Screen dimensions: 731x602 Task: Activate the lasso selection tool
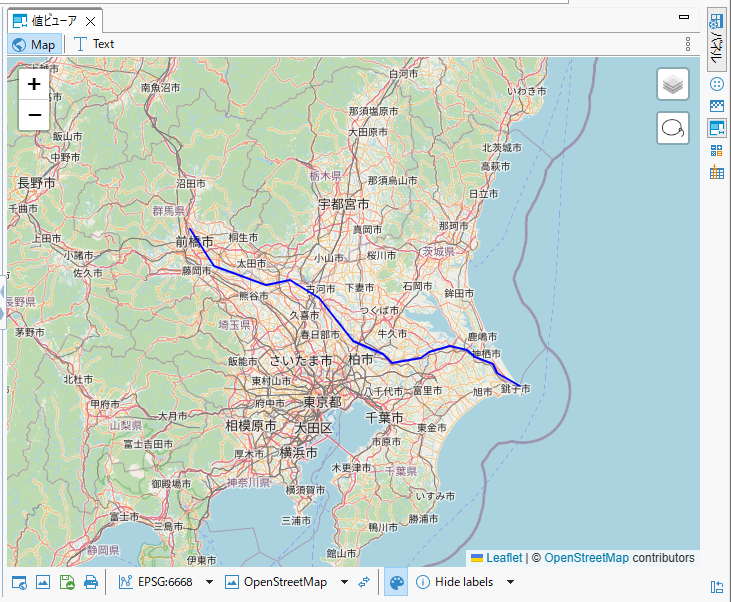tap(673, 129)
